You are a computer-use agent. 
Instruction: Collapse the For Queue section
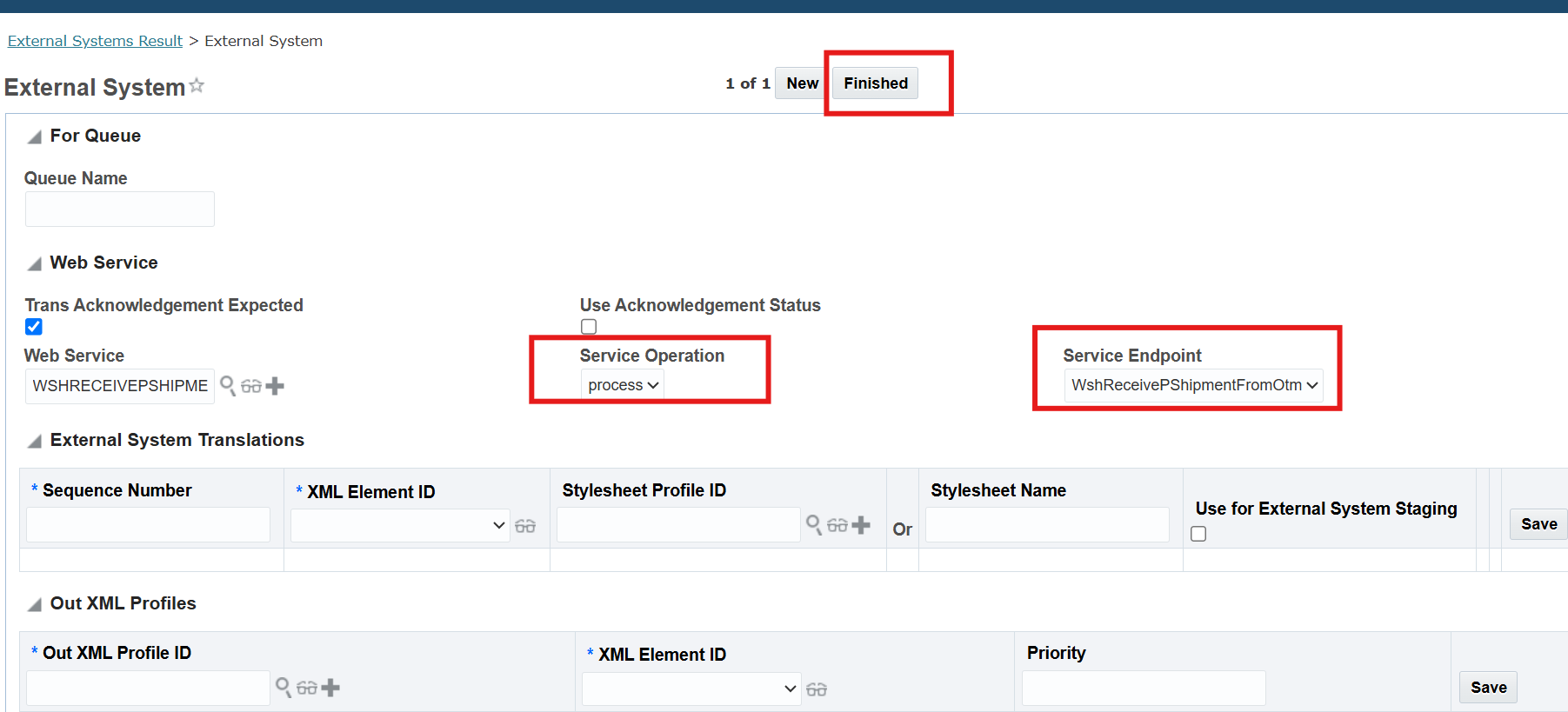coord(35,136)
